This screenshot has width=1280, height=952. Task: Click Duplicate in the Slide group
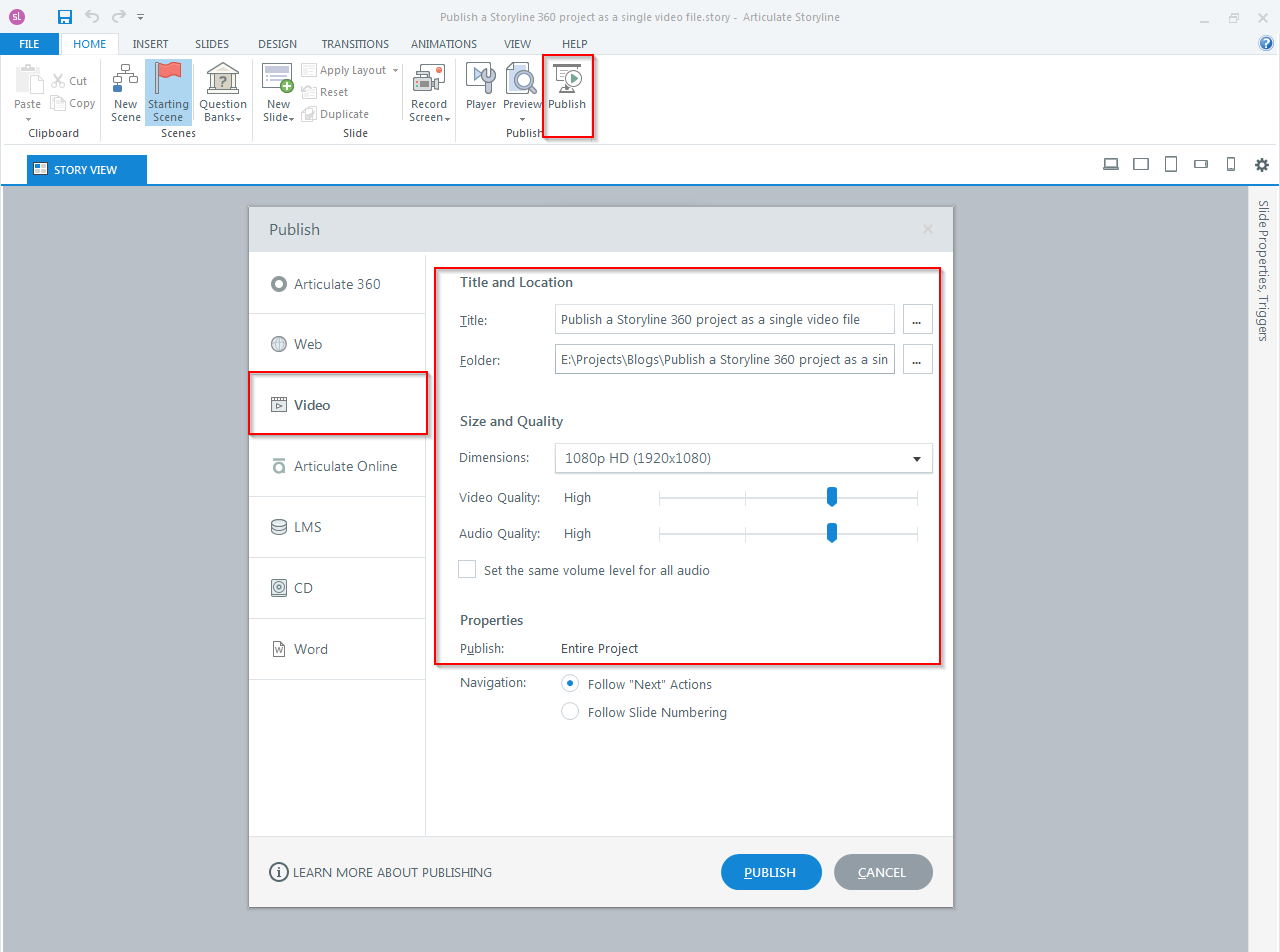coord(335,114)
